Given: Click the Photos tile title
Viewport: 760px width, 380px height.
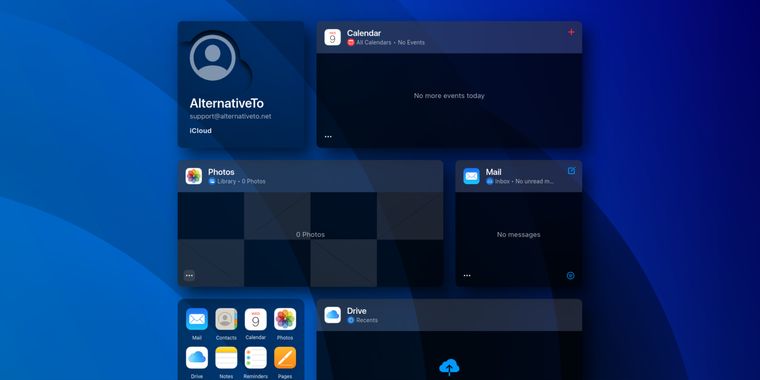Looking at the screenshot, I should 221,172.
